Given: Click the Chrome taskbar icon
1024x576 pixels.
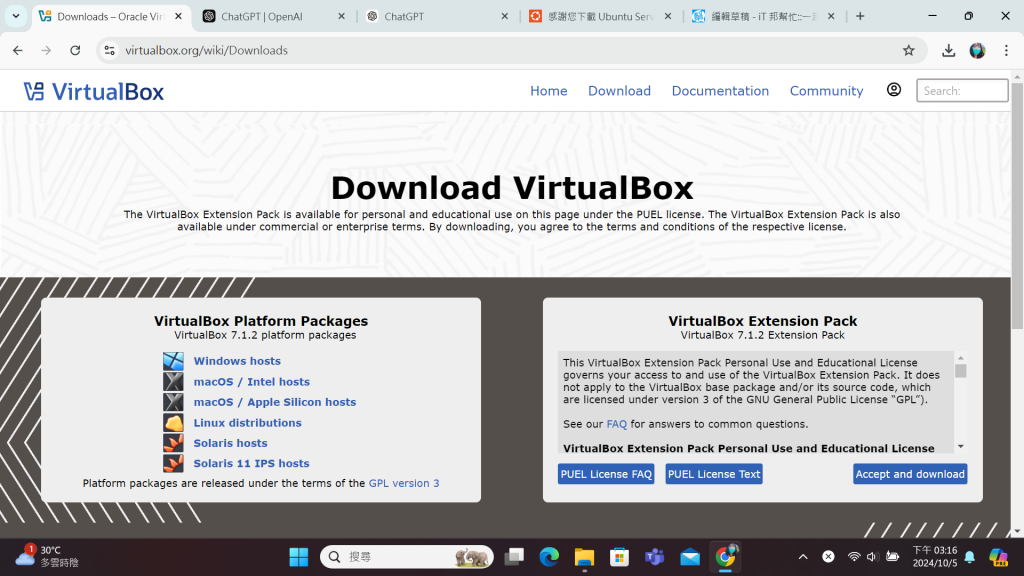Looking at the screenshot, I should 725,556.
